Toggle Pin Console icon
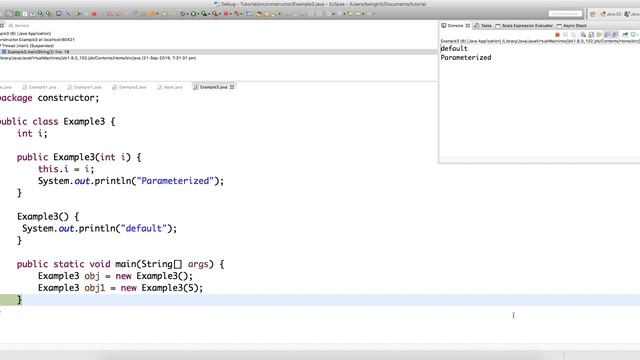Screen dimensions: 640x360 coord(625,35)
